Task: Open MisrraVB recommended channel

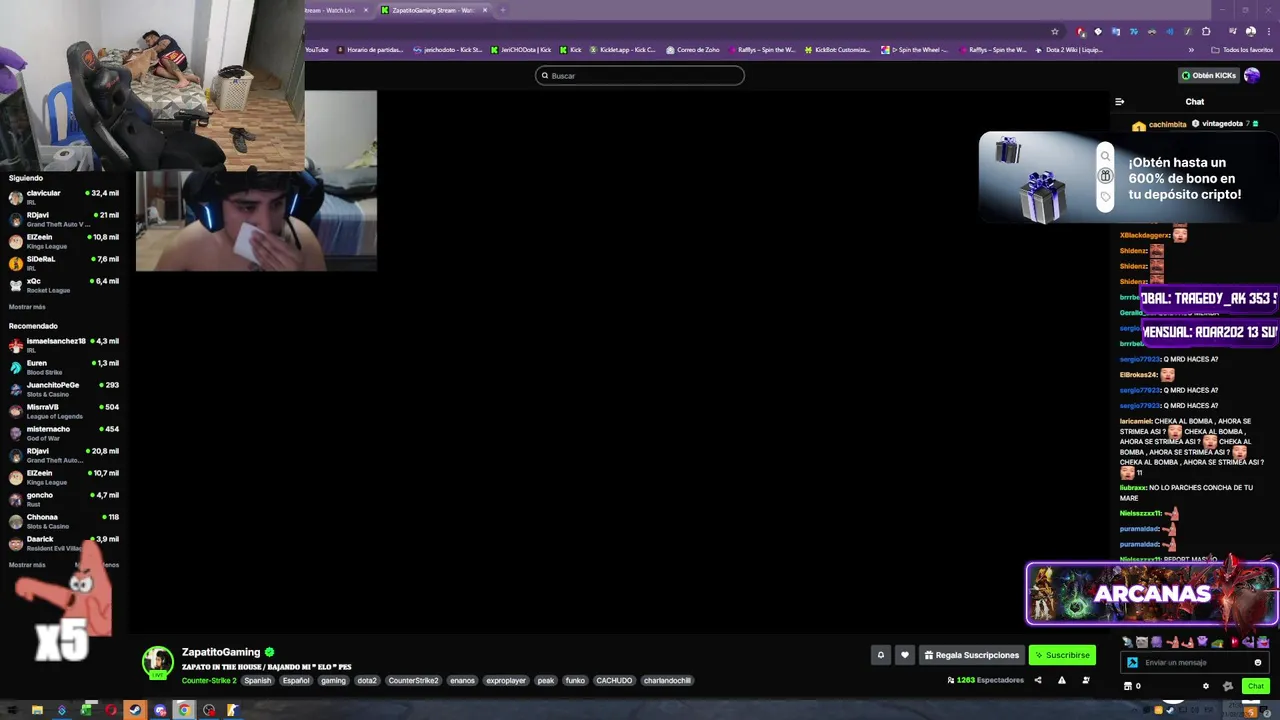Action: [64, 411]
